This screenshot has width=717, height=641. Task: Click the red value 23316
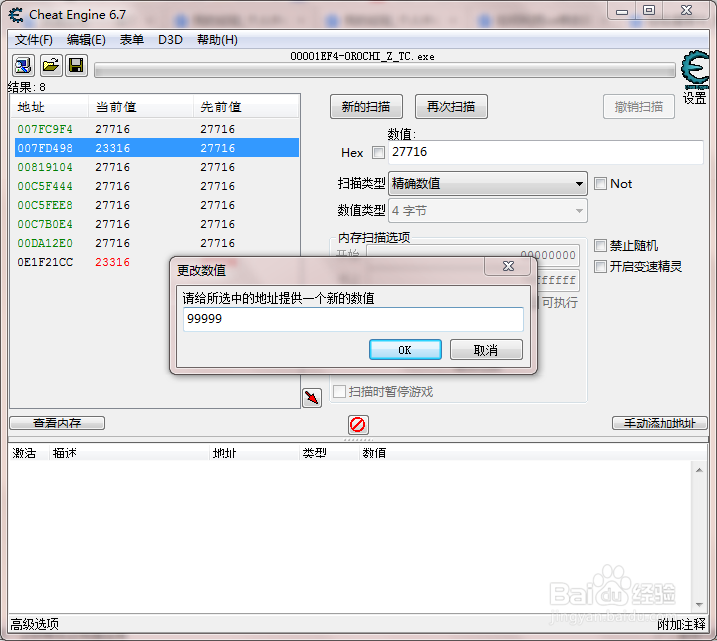[112, 262]
